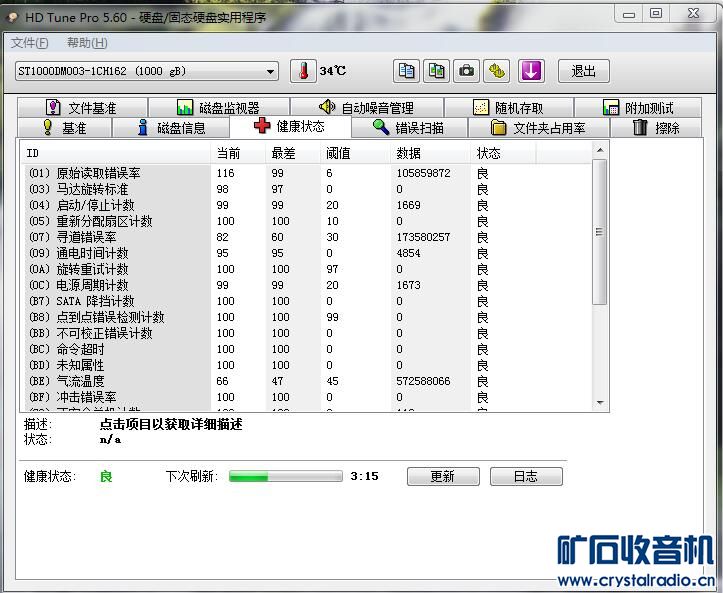Click the camera save screenshot icon
Screen dimensions: 723x593
[x=466, y=71]
